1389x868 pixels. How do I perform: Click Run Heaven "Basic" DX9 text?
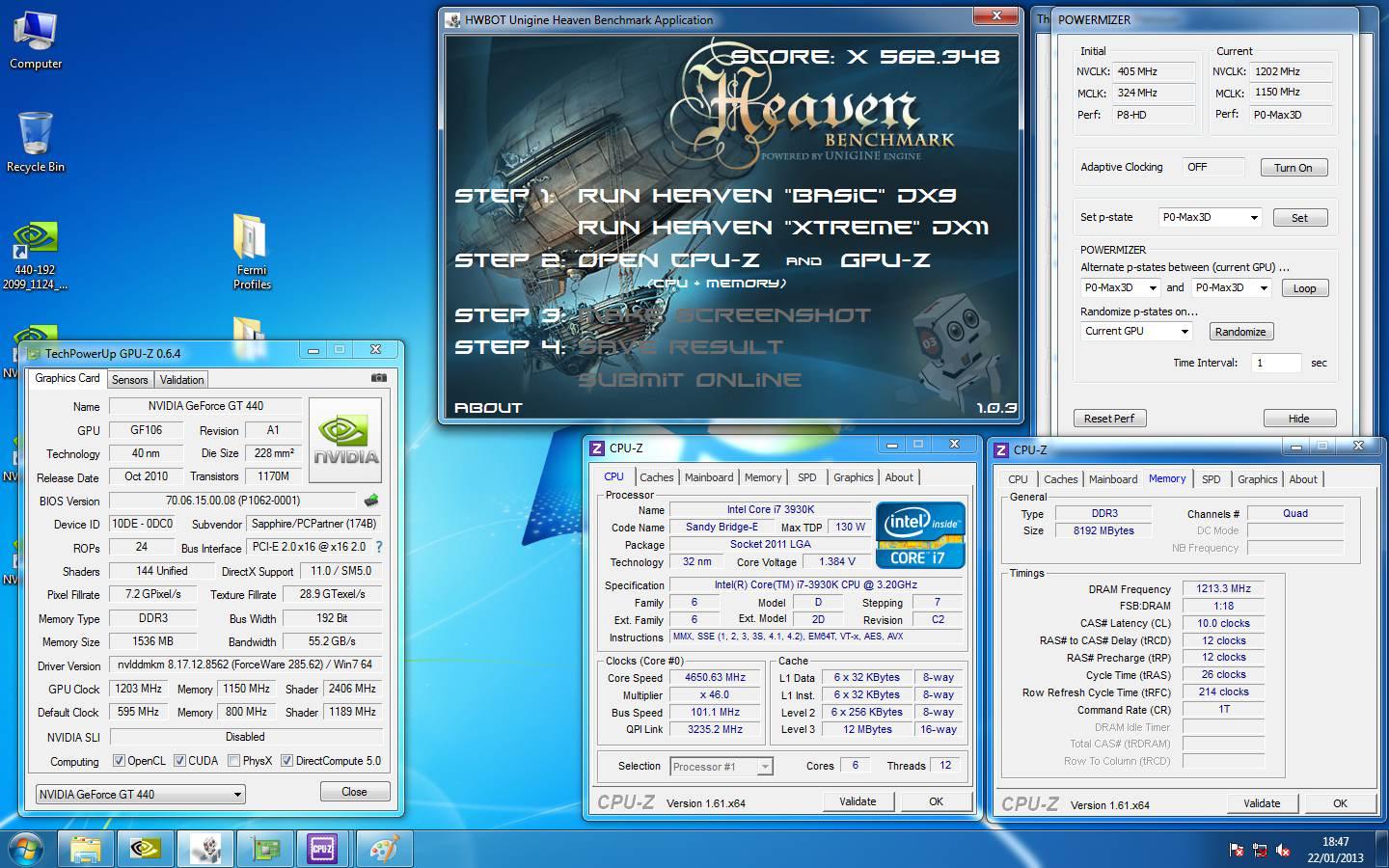coord(766,196)
